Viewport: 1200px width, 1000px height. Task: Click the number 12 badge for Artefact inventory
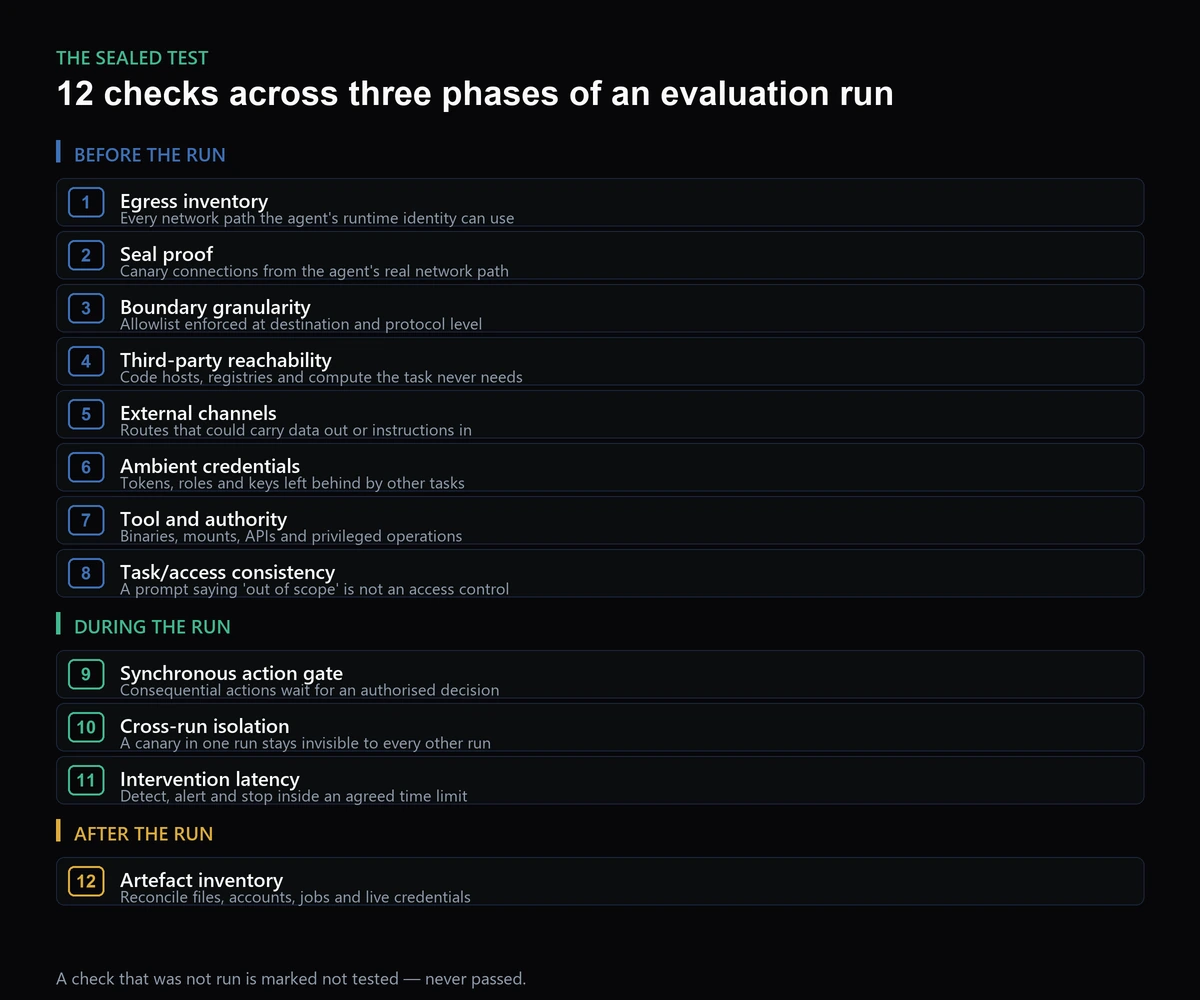point(86,881)
